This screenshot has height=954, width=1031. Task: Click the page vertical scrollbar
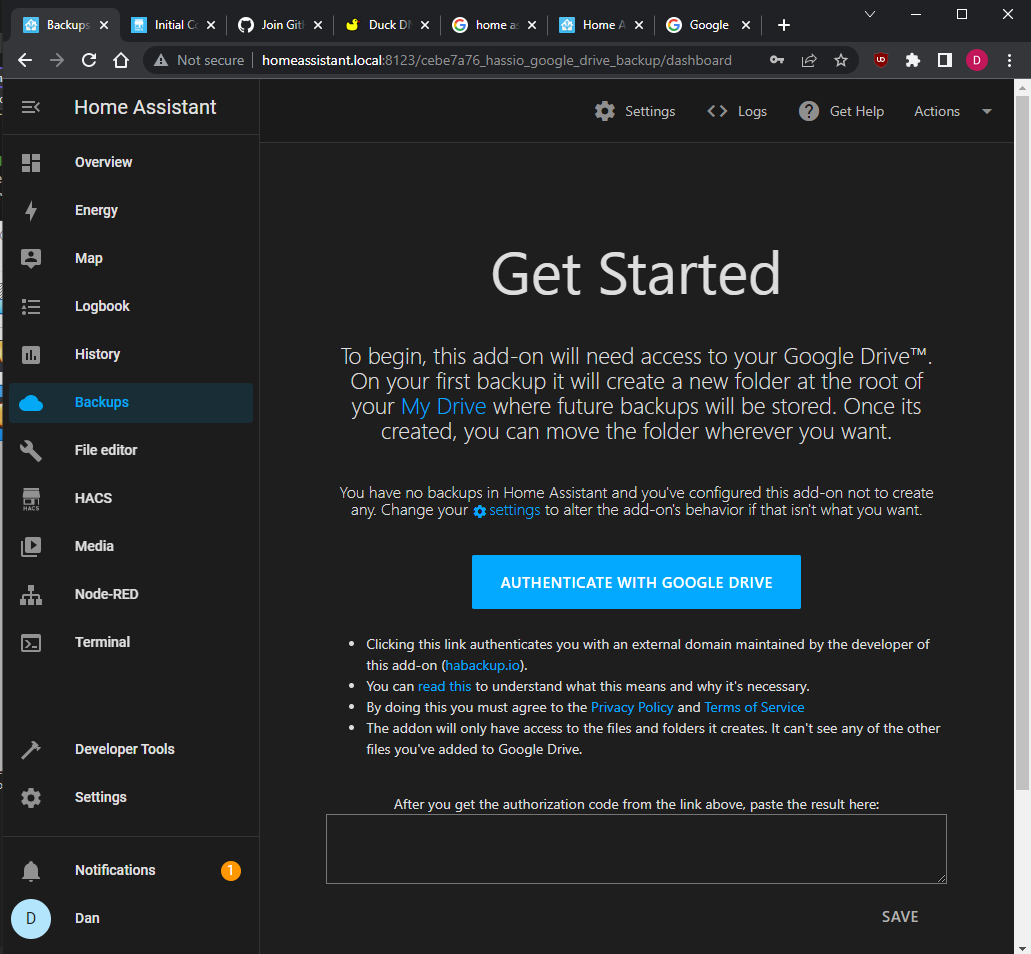point(1022,442)
